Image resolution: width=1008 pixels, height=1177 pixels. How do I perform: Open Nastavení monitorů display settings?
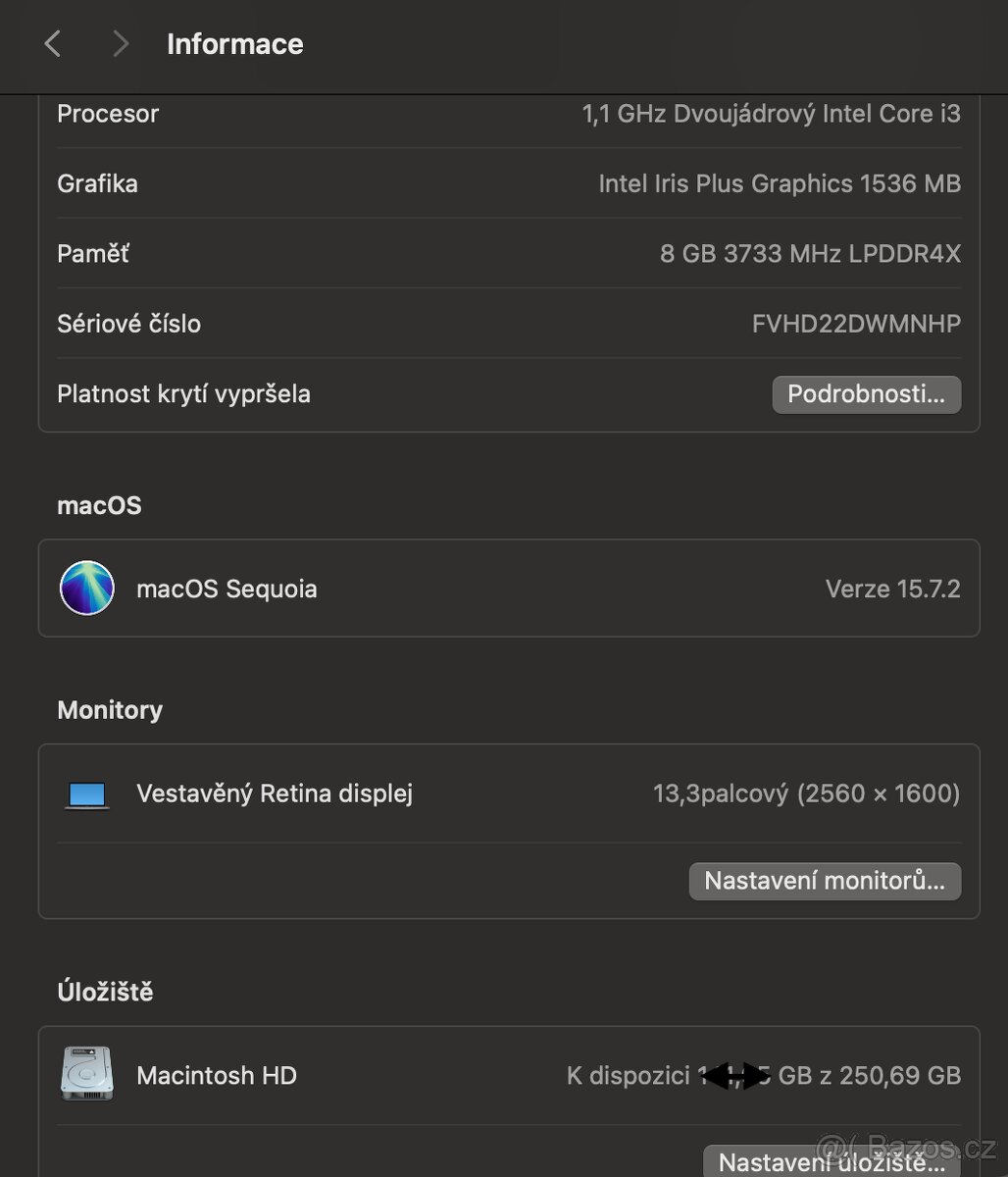point(825,881)
